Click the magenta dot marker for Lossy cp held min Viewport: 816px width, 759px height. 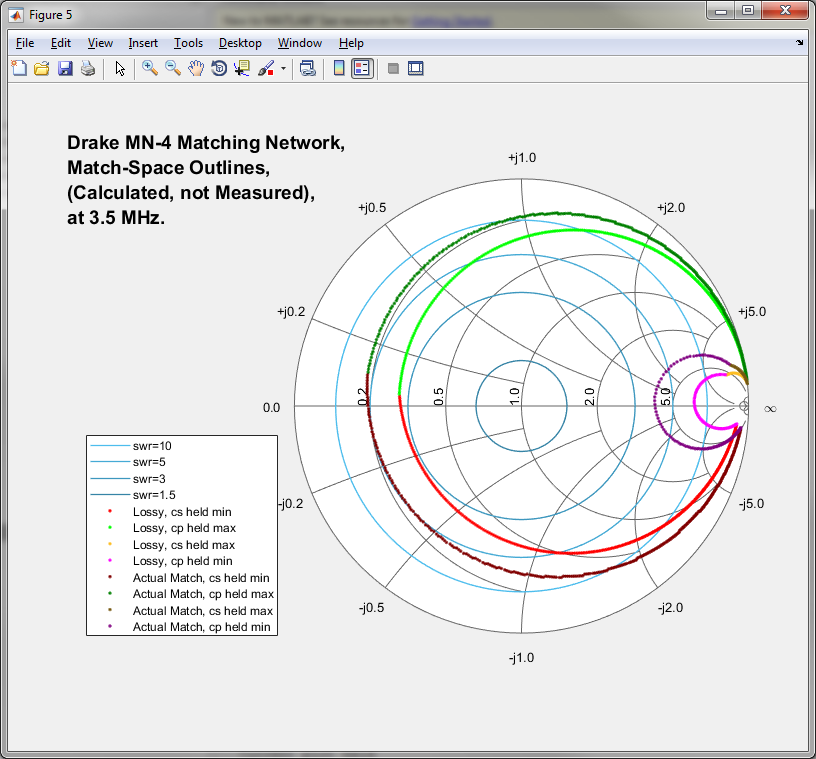(x=110, y=561)
